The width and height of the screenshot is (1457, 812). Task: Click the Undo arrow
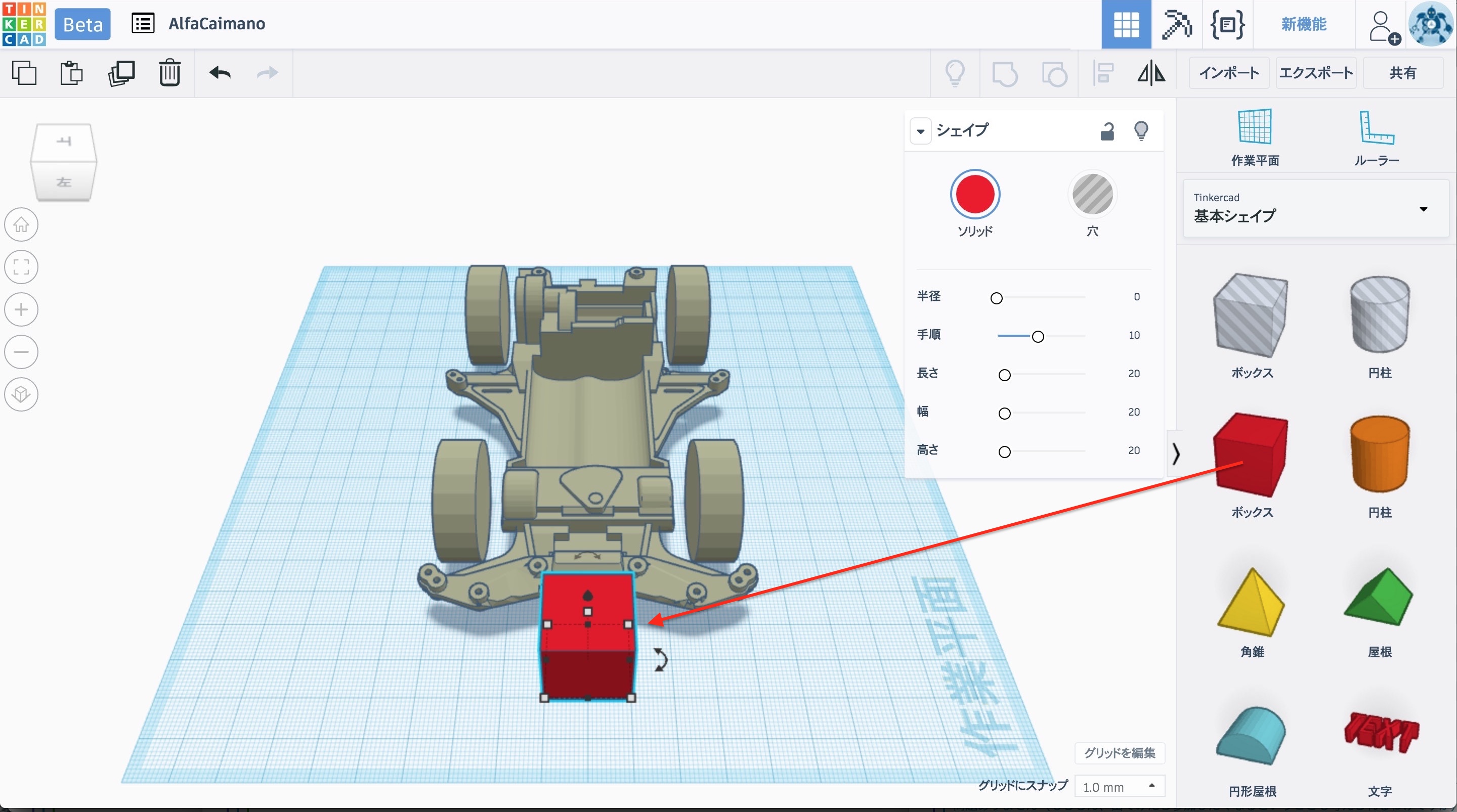(x=220, y=73)
